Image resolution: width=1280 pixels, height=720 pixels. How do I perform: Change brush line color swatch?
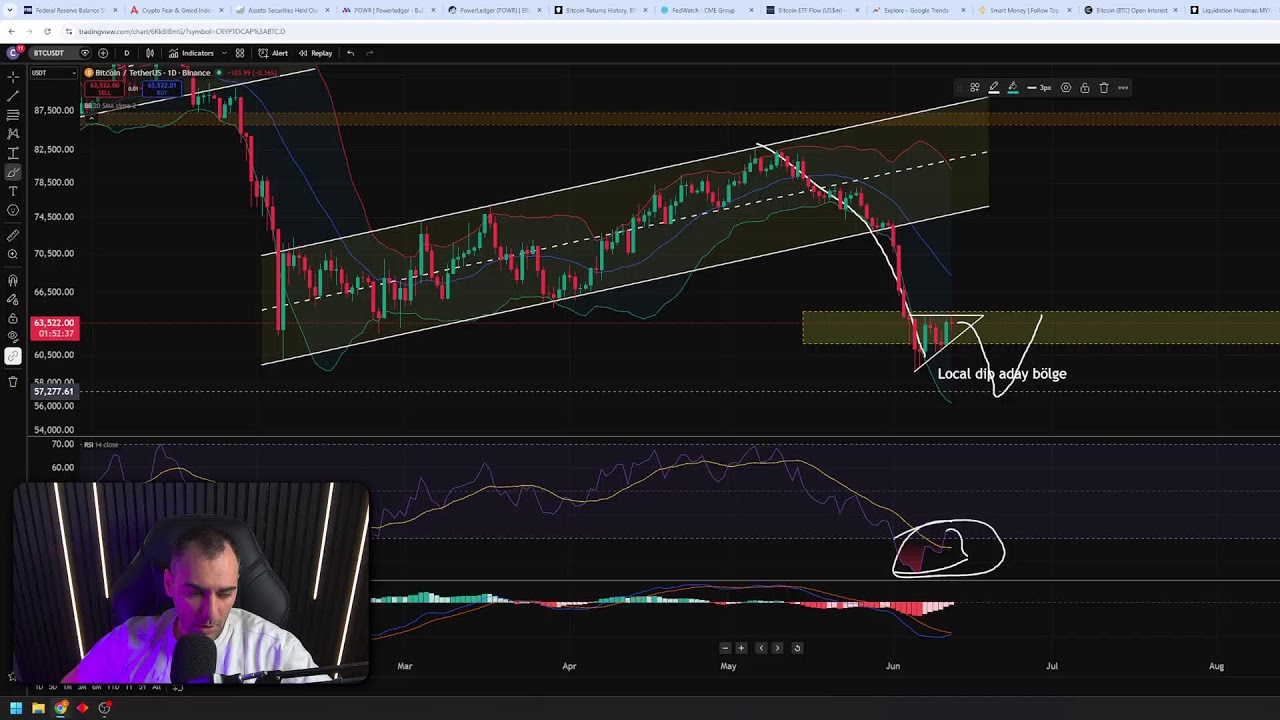(x=994, y=88)
